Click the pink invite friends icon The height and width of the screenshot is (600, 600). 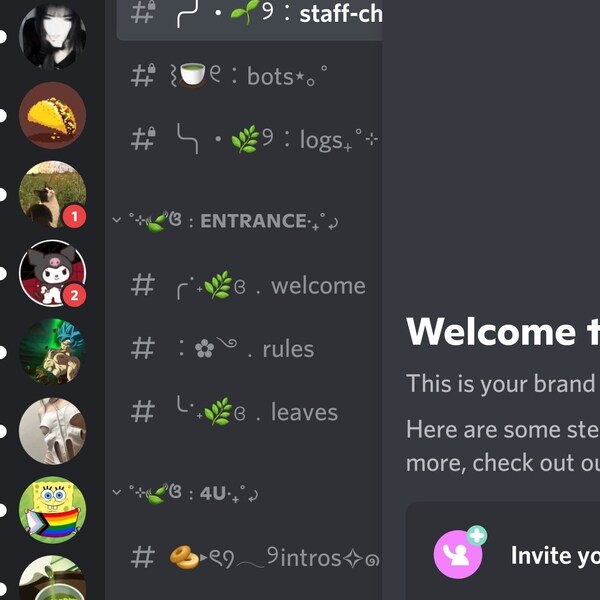point(458,554)
